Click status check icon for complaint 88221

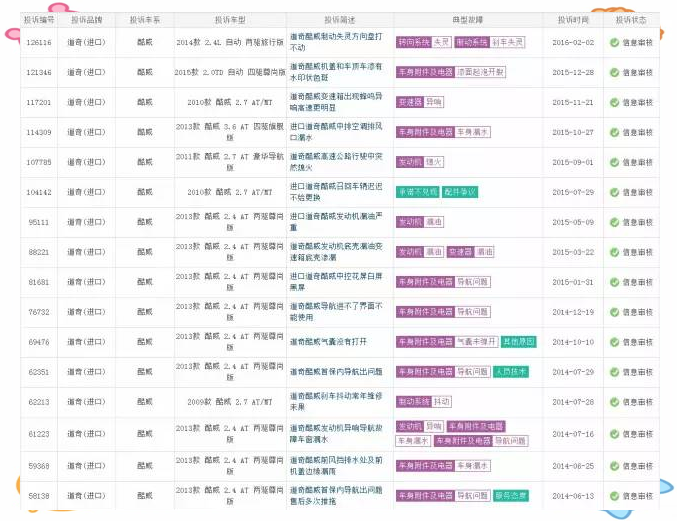[614, 252]
